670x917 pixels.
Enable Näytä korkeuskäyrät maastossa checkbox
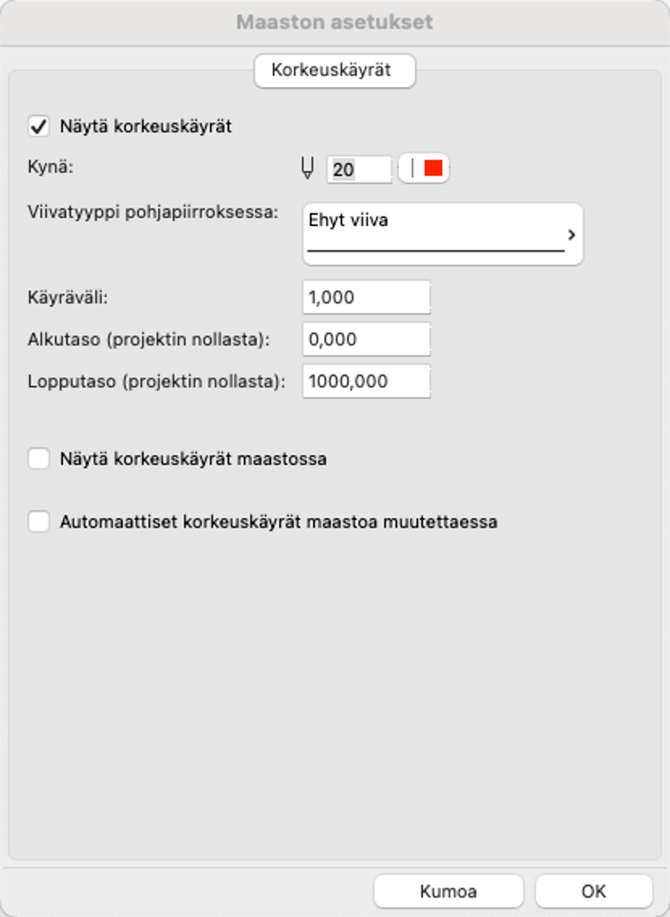(x=40, y=460)
